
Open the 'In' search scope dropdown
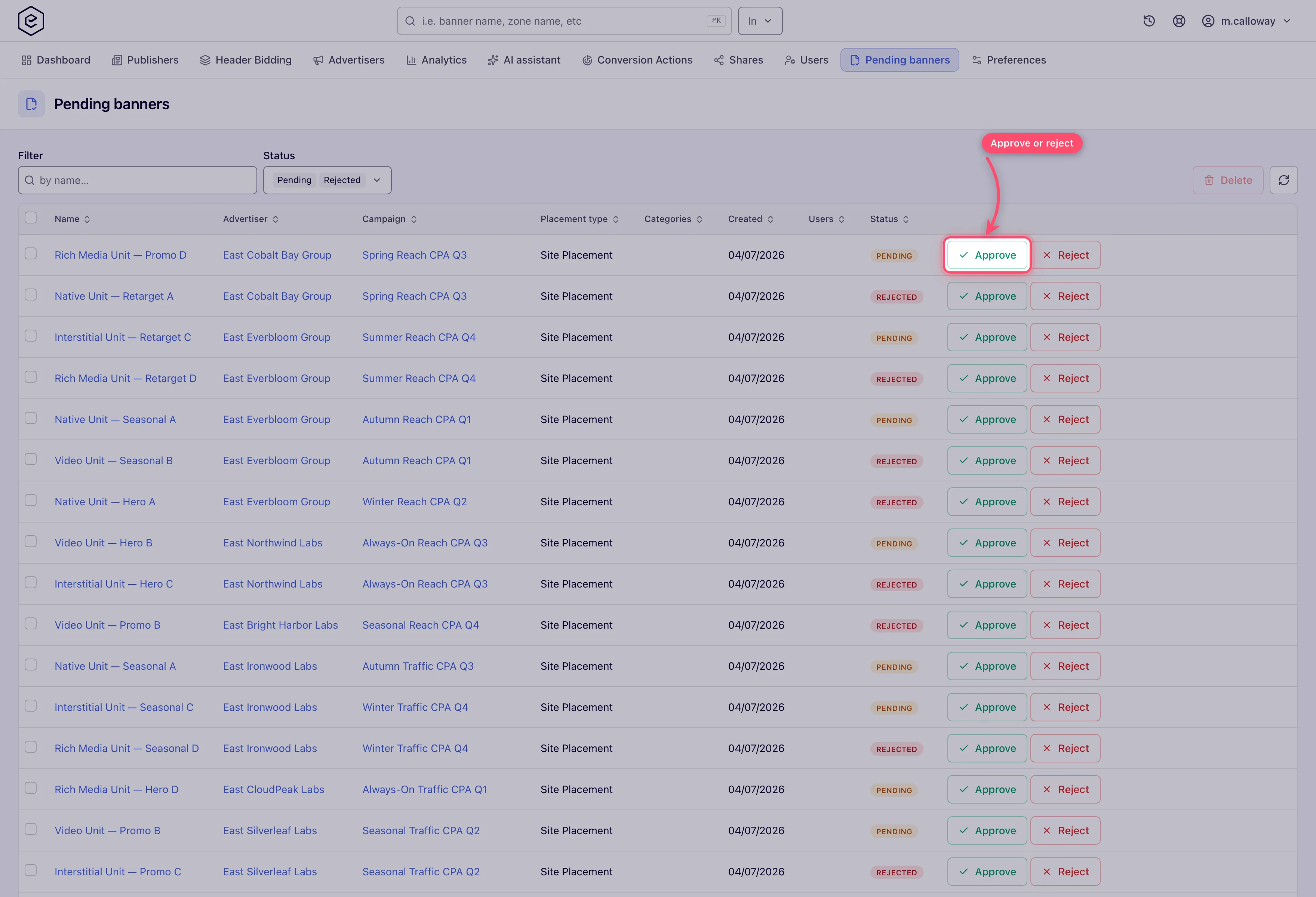coord(760,21)
